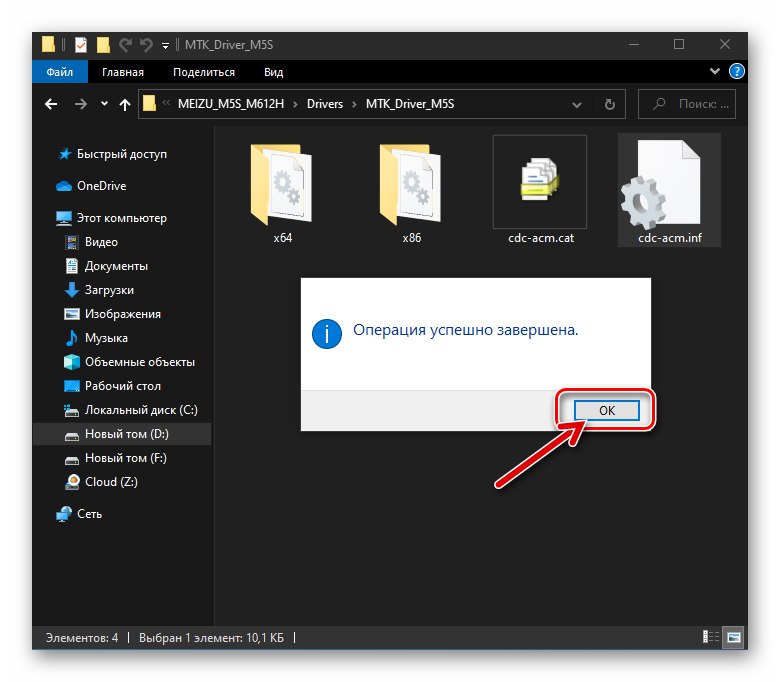
Task: Switch to details view in status bar
Action: pos(710,637)
